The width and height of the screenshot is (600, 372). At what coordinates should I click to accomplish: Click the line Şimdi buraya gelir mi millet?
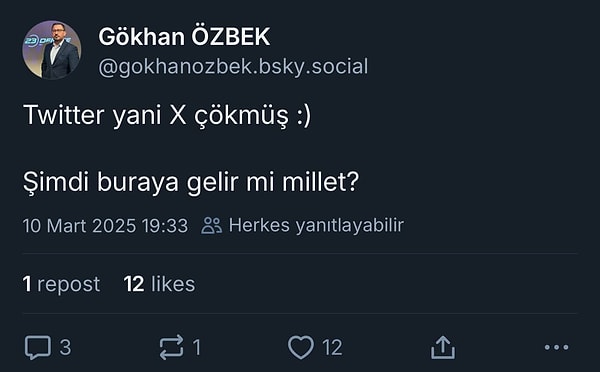point(191,182)
